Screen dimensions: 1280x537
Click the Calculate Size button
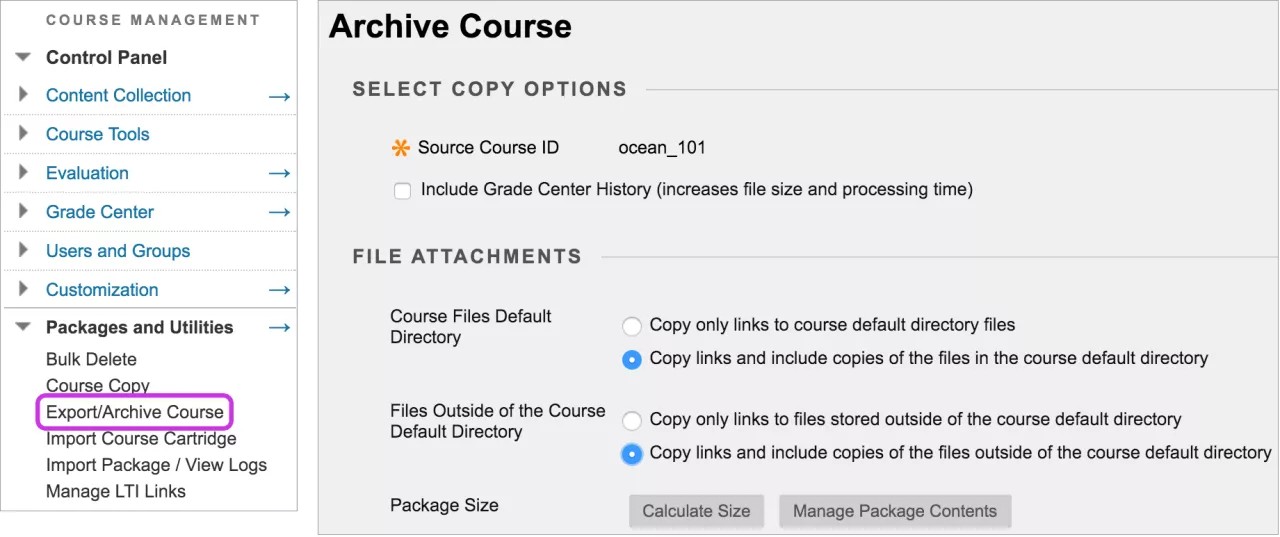(x=696, y=511)
